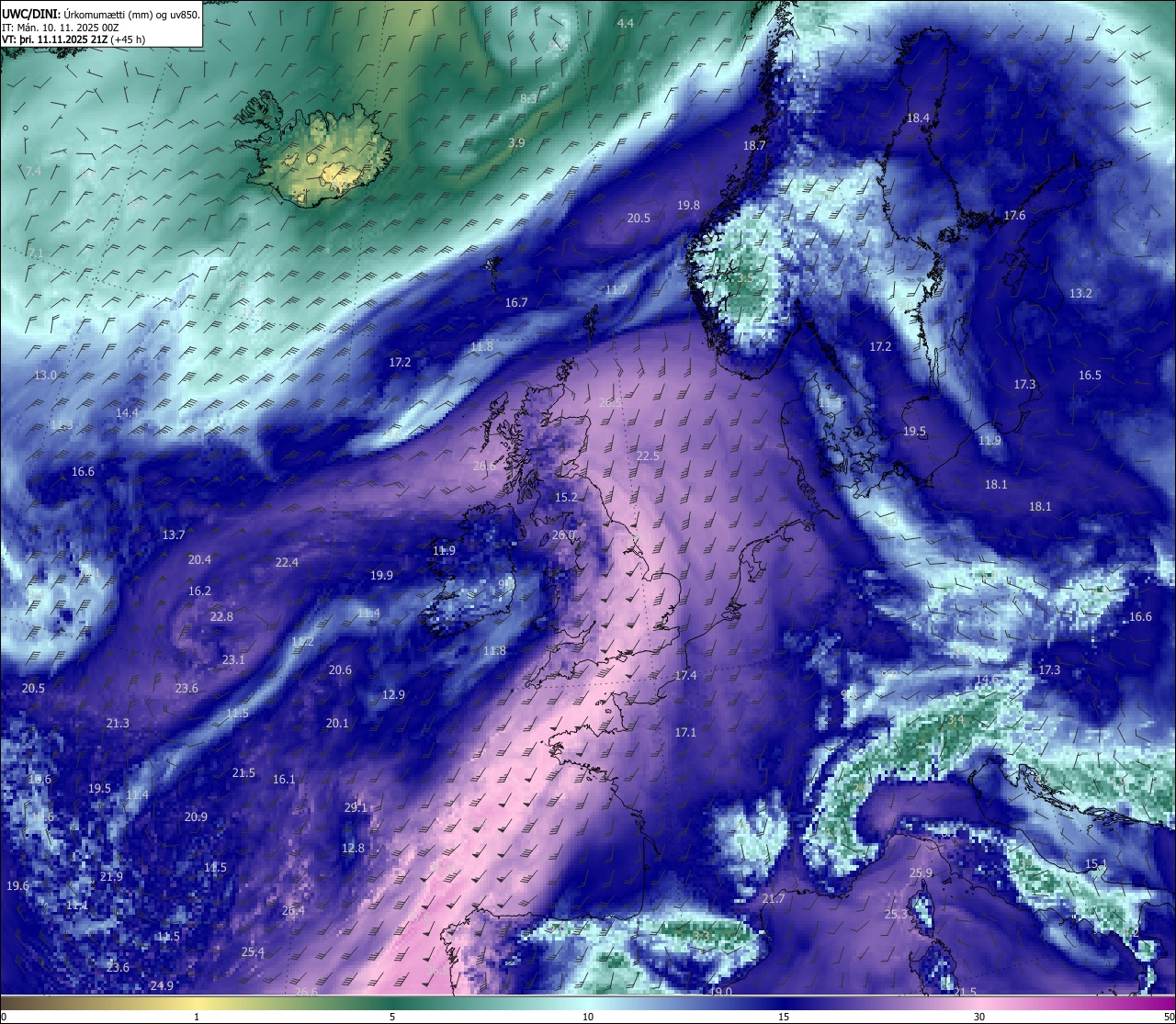1176x1024 pixels.
Task: Click the 22.5 value over the North Sea
Action: coord(648,456)
